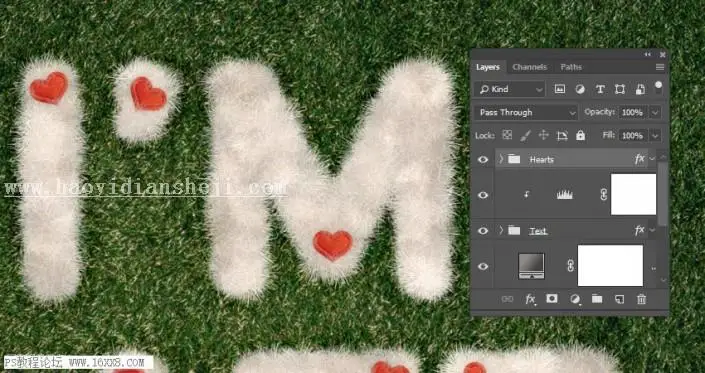Hide the gradient fill layer
This screenshot has height=373, width=705.
coord(483,266)
